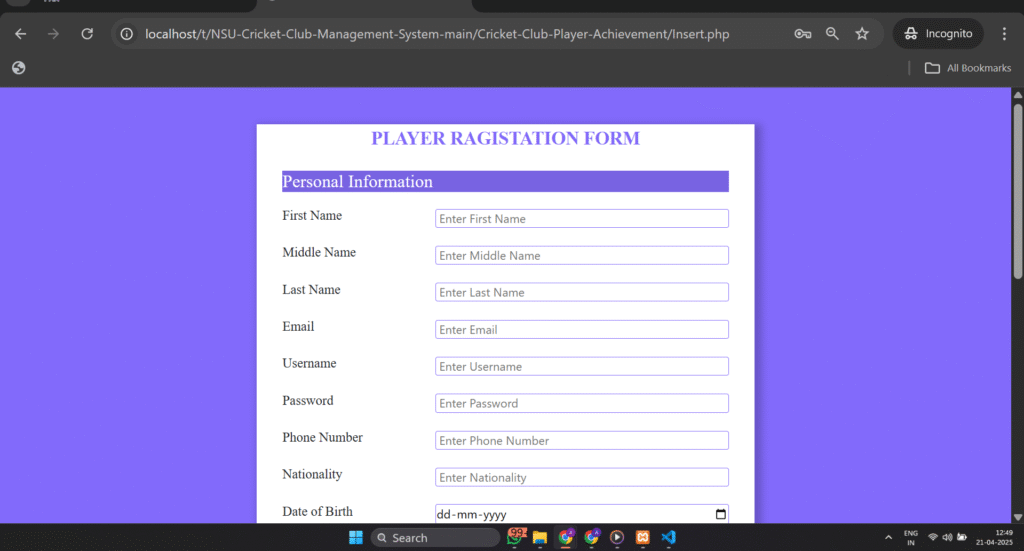This screenshot has height=551, width=1024.
Task: Click the PLAYER RAGISTATION FORM title
Action: 505,138
